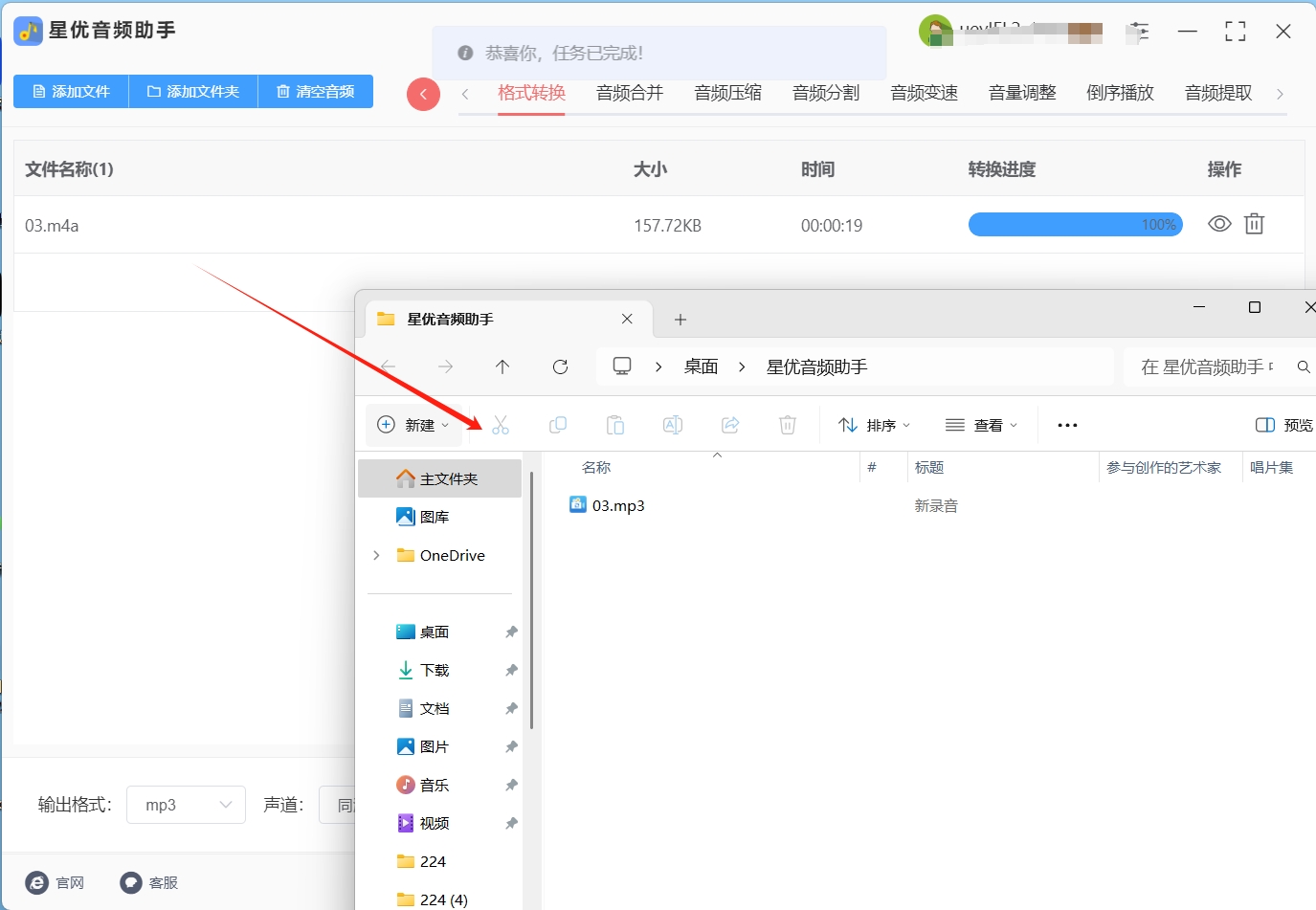Click the 100% conversion progress bar
The image size is (1316, 910).
point(1076,225)
